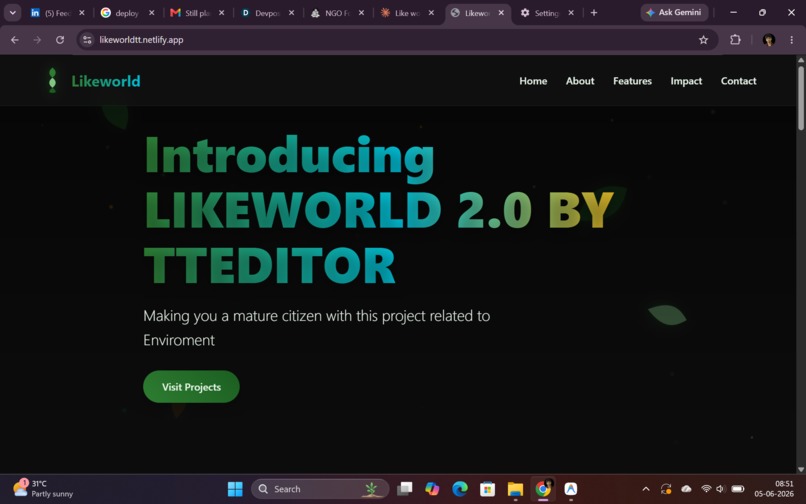
Task: Open Chrome three-dot menu
Action: coord(792,40)
